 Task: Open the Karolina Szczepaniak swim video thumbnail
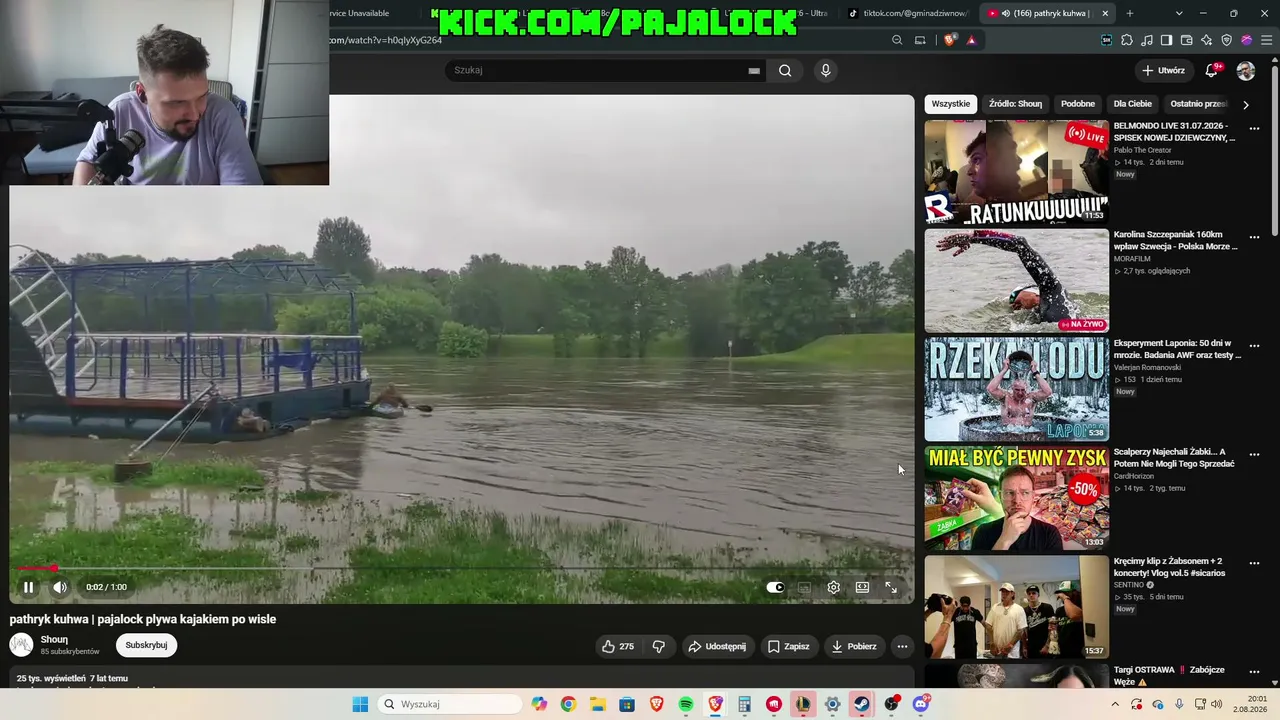pyautogui.click(x=1017, y=281)
